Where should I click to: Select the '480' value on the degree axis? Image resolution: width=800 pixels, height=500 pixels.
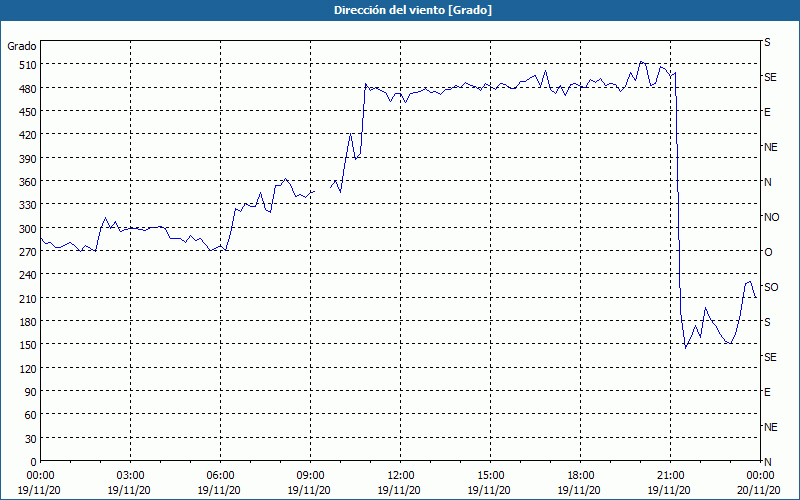pos(28,88)
